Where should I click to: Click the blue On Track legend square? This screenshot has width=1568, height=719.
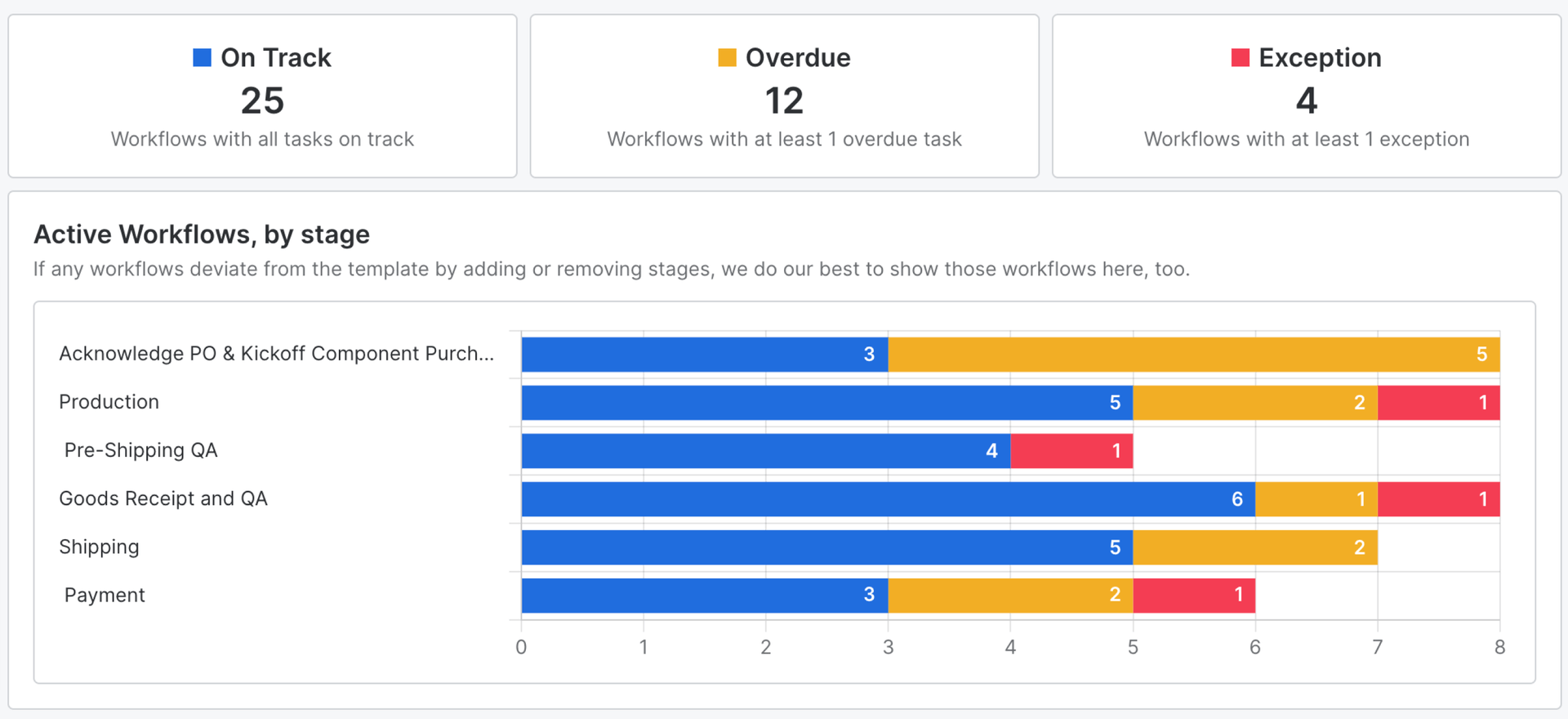click(x=202, y=57)
